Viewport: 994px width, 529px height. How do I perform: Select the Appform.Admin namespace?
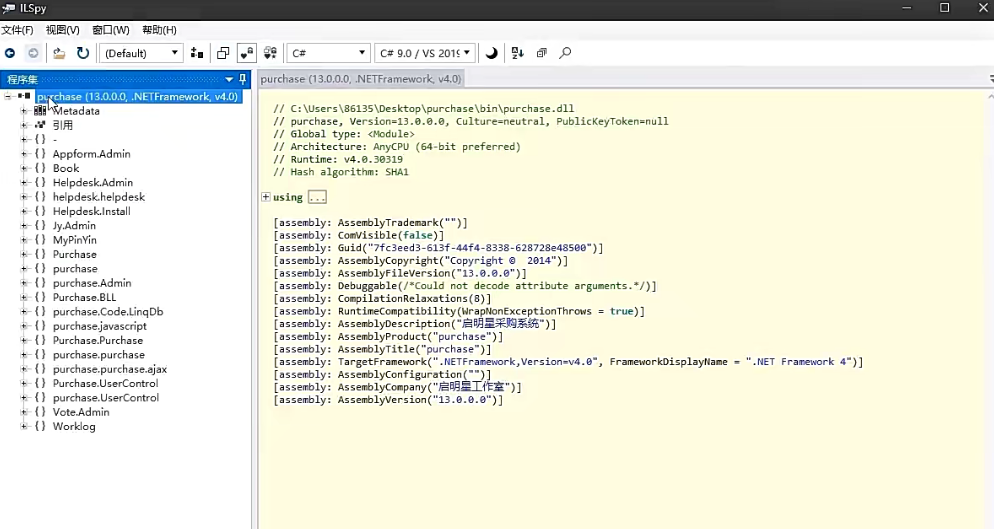click(x=91, y=153)
